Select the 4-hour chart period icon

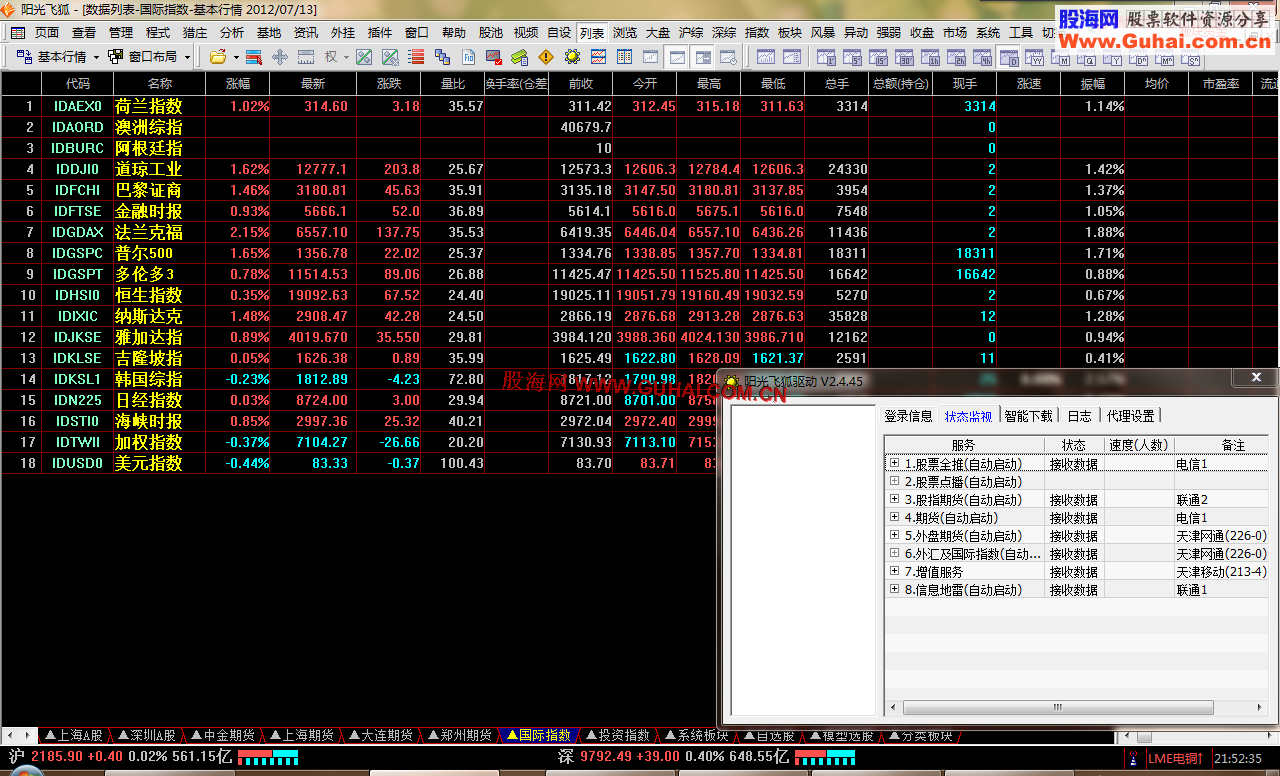982,57
